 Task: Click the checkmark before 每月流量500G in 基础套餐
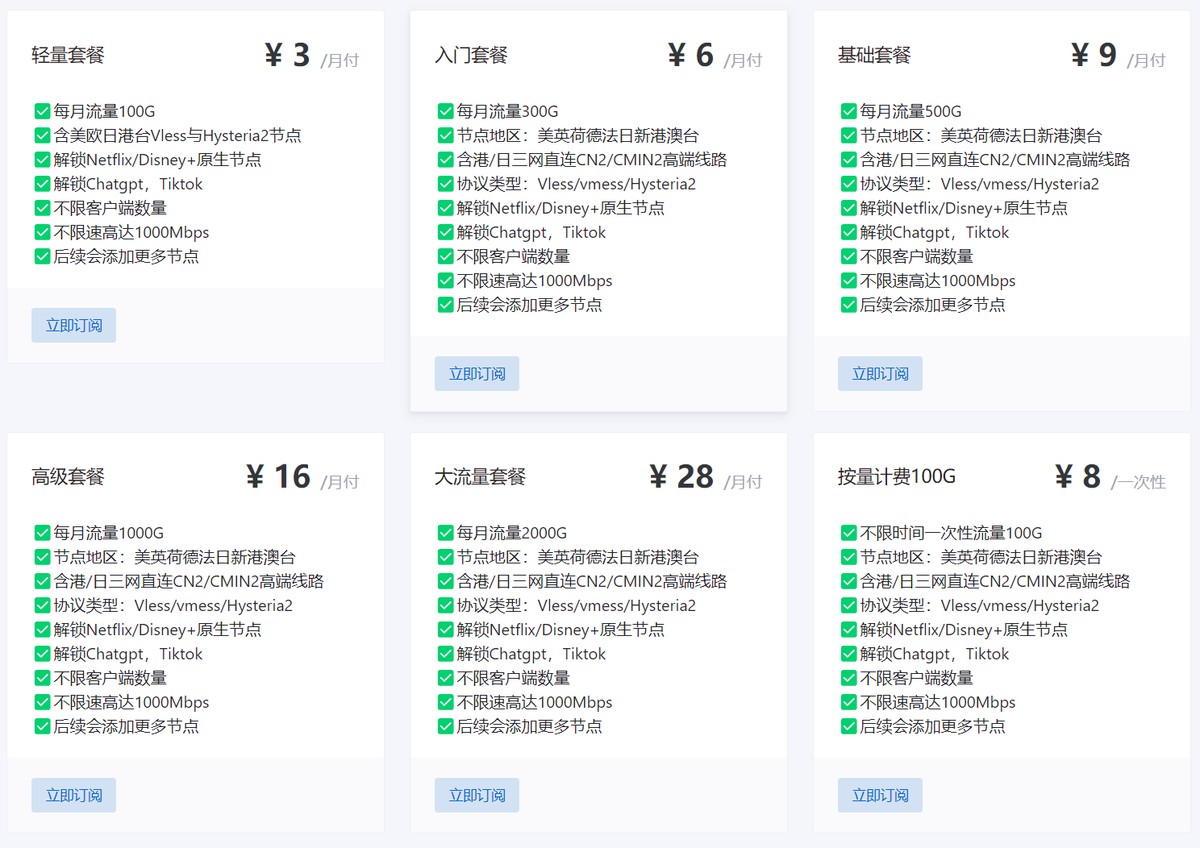tap(848, 111)
